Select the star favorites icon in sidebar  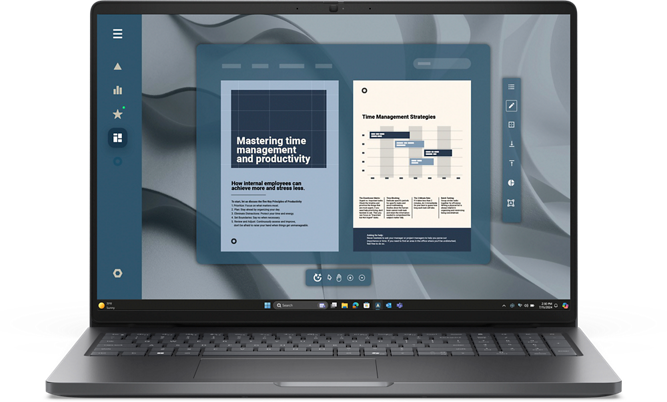click(x=118, y=114)
